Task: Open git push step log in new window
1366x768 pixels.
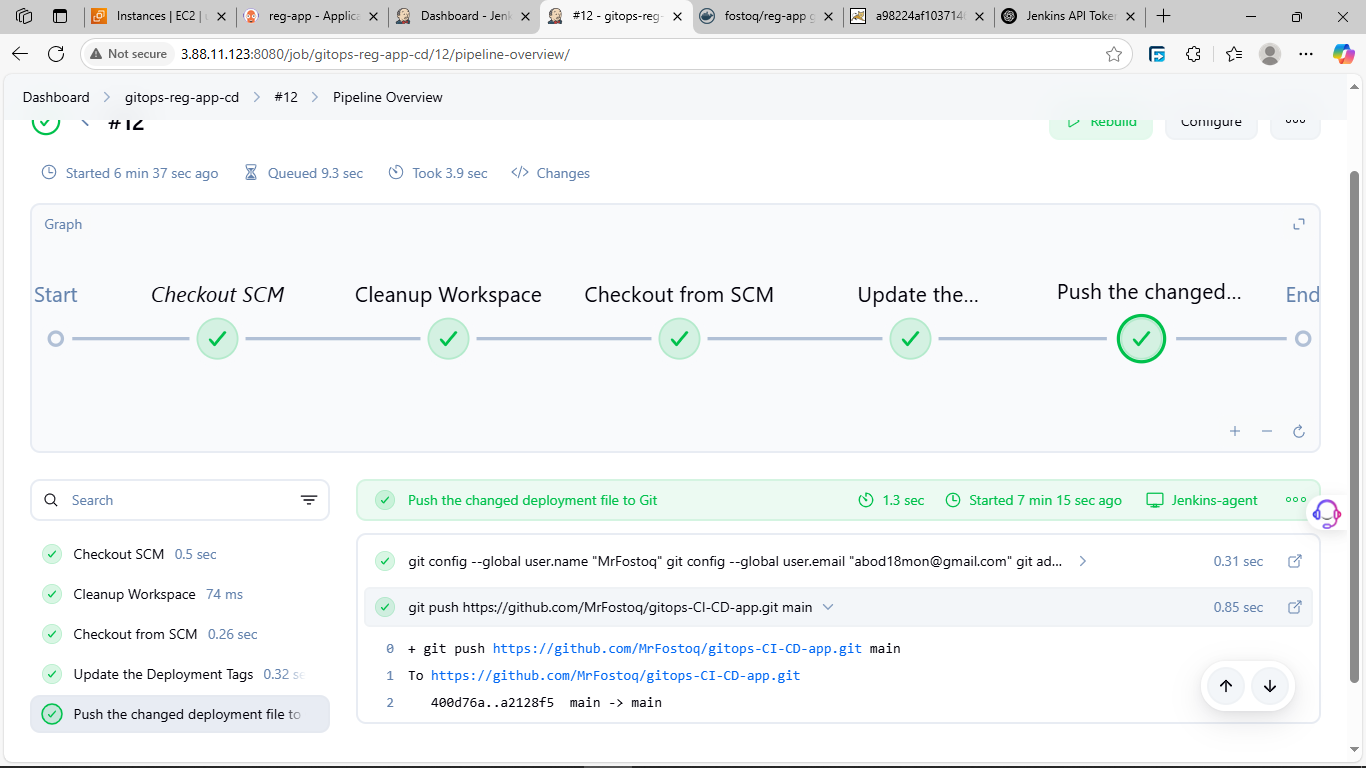Action: click(1295, 607)
